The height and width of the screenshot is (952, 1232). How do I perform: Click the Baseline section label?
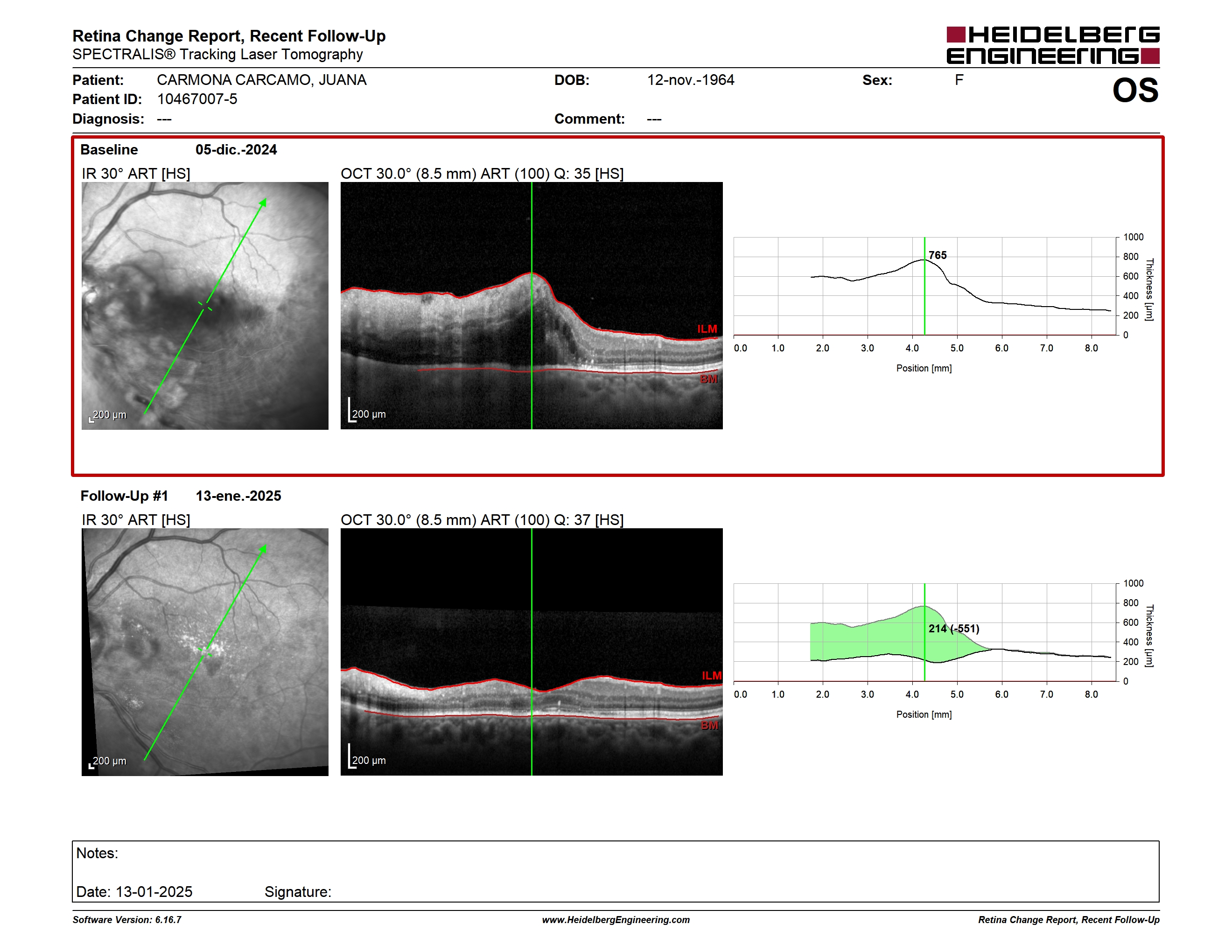(x=109, y=149)
